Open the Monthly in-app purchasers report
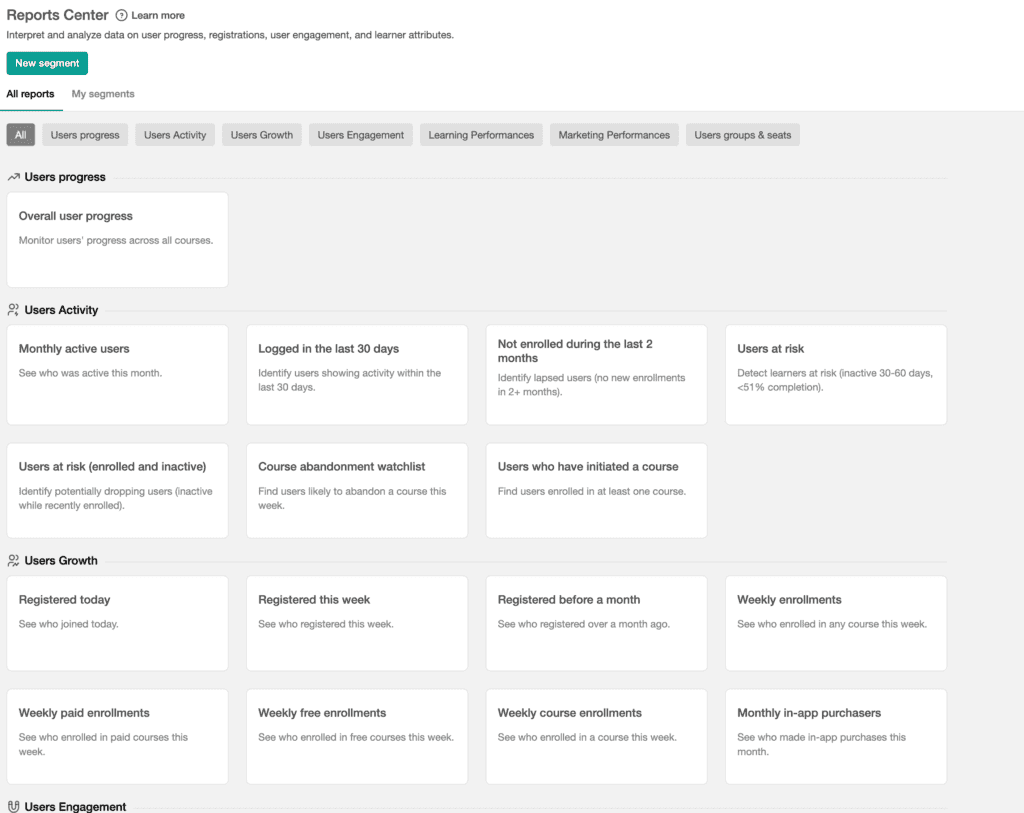Screen dimensions: 1024x813 [835, 736]
